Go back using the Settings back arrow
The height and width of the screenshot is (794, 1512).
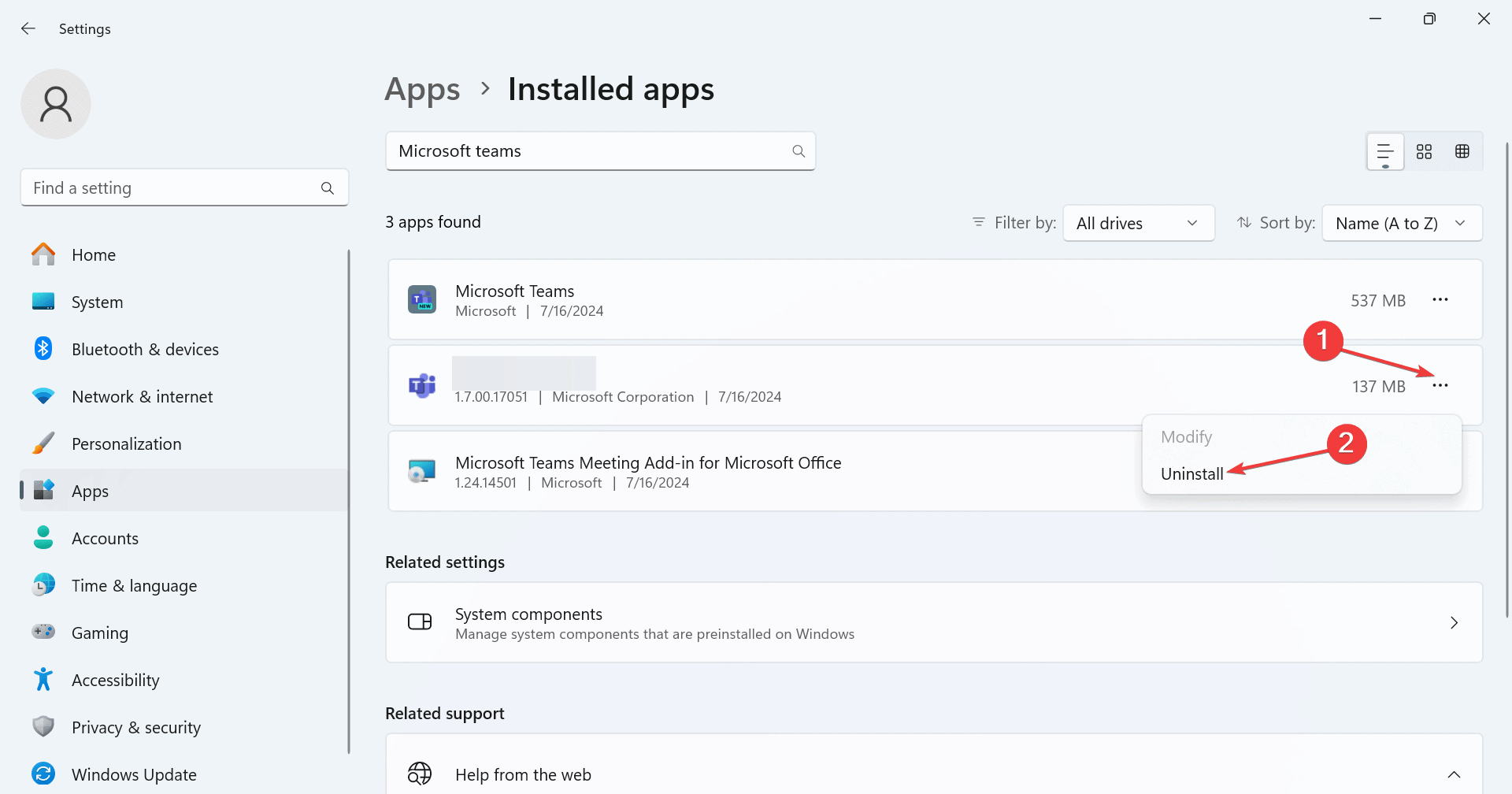pyautogui.click(x=28, y=28)
